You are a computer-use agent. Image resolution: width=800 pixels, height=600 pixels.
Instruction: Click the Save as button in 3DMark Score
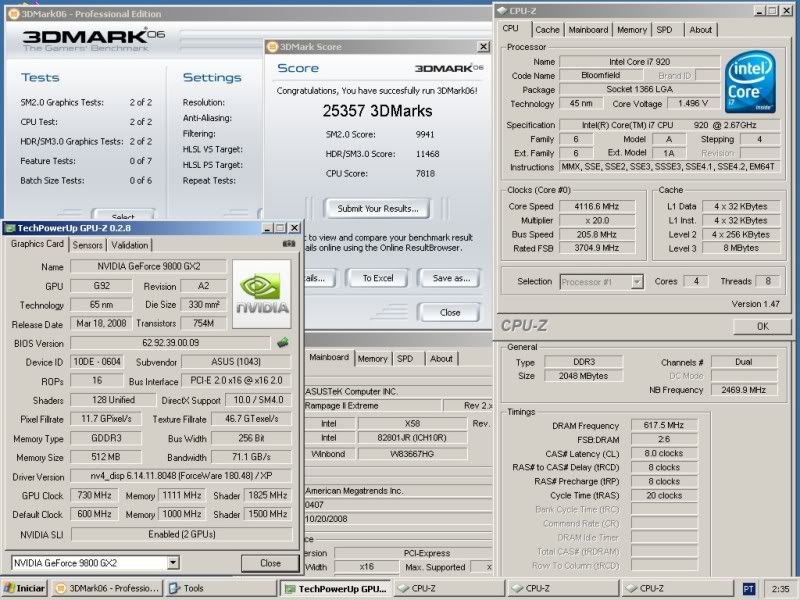coord(451,278)
